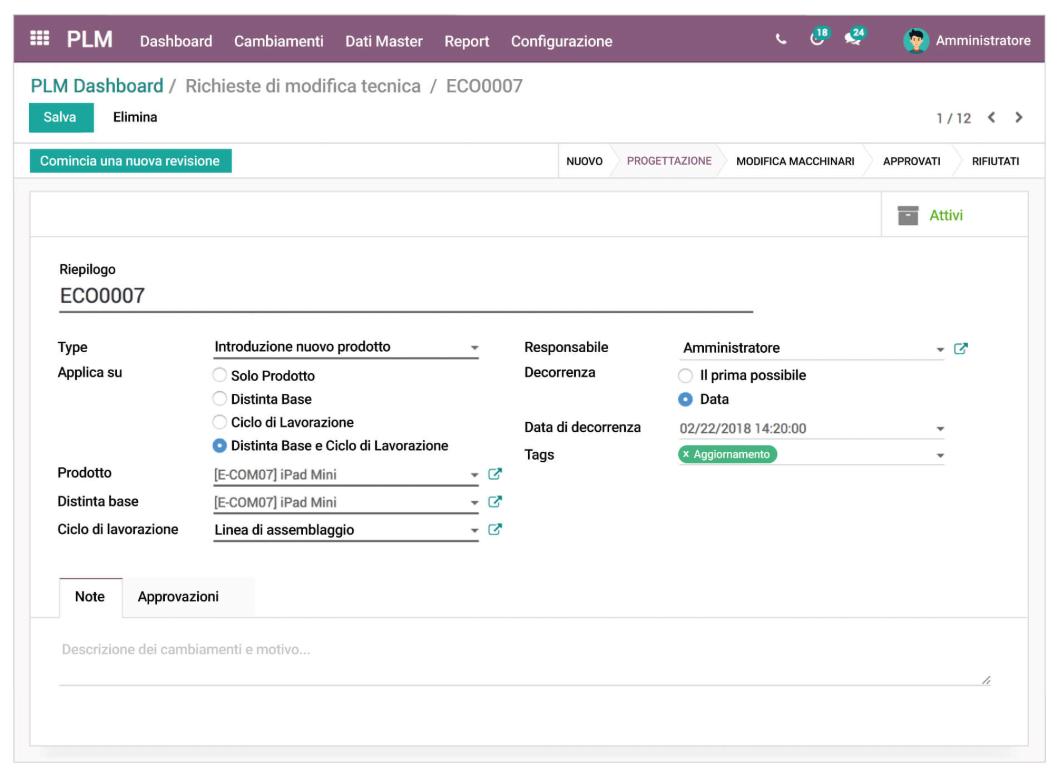Expand the Distinta base dropdown
Viewport: 1058px width, 775px height.
click(475, 503)
